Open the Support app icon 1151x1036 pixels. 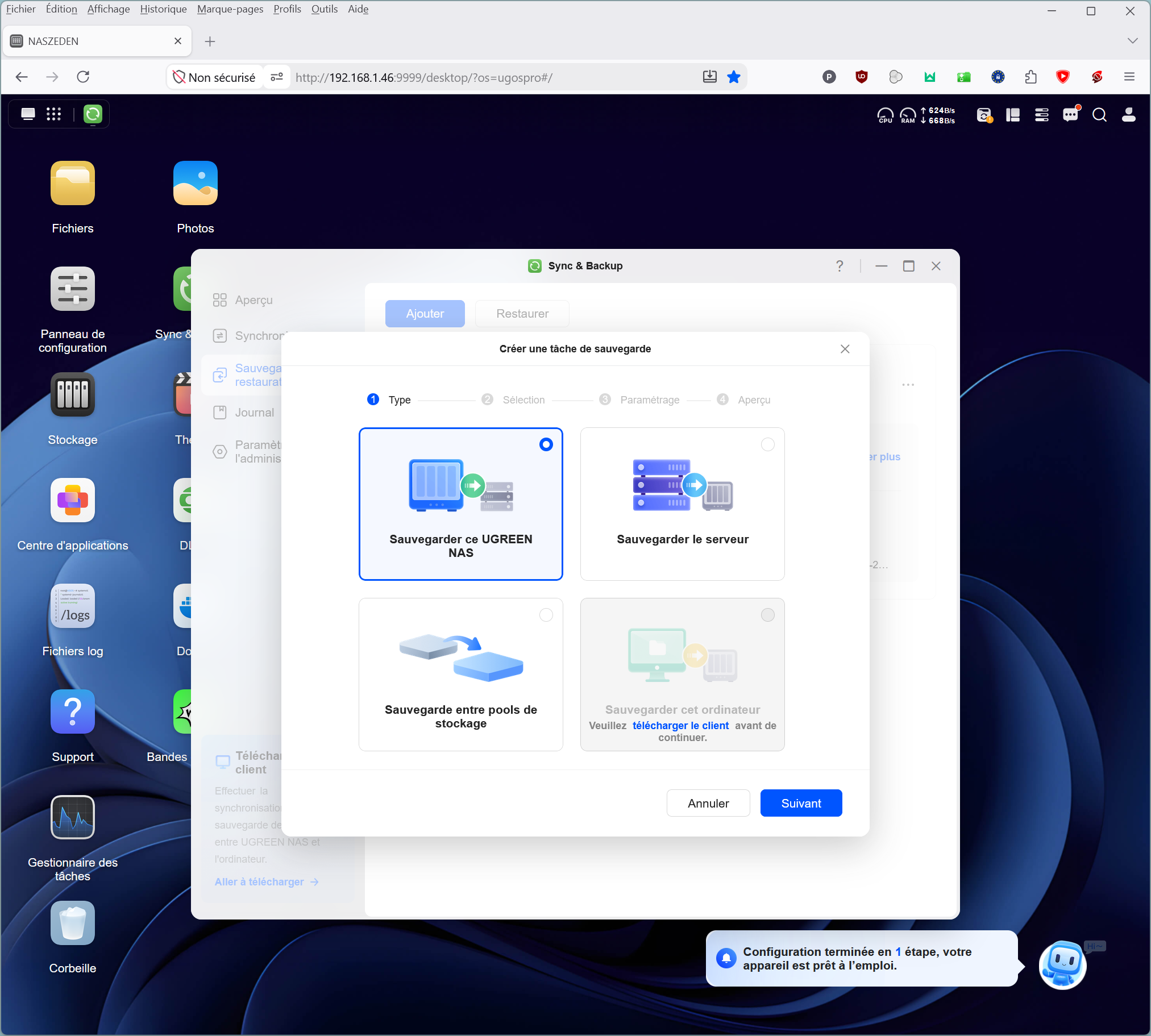(72, 712)
